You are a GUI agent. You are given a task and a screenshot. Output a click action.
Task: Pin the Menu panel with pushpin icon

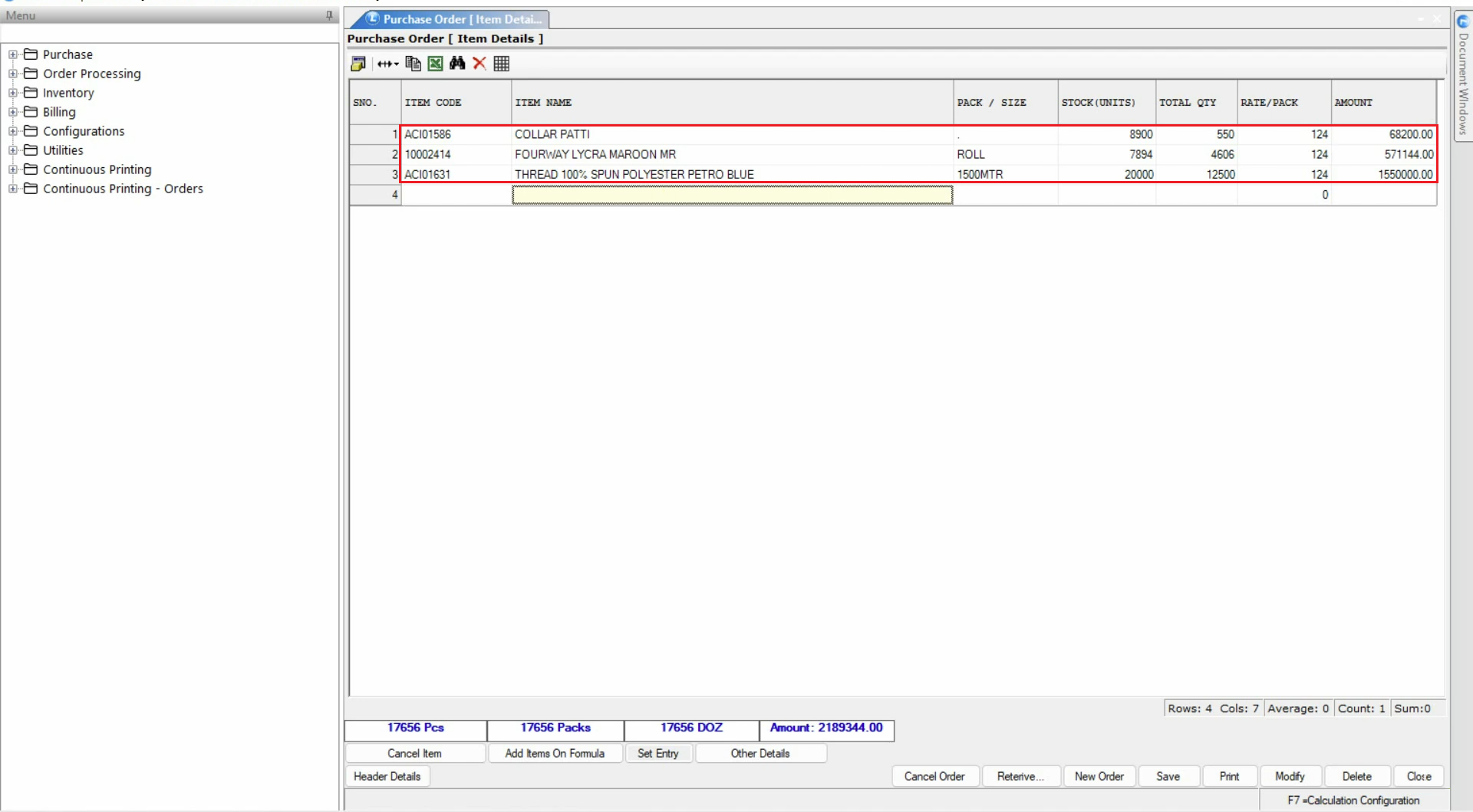[329, 15]
